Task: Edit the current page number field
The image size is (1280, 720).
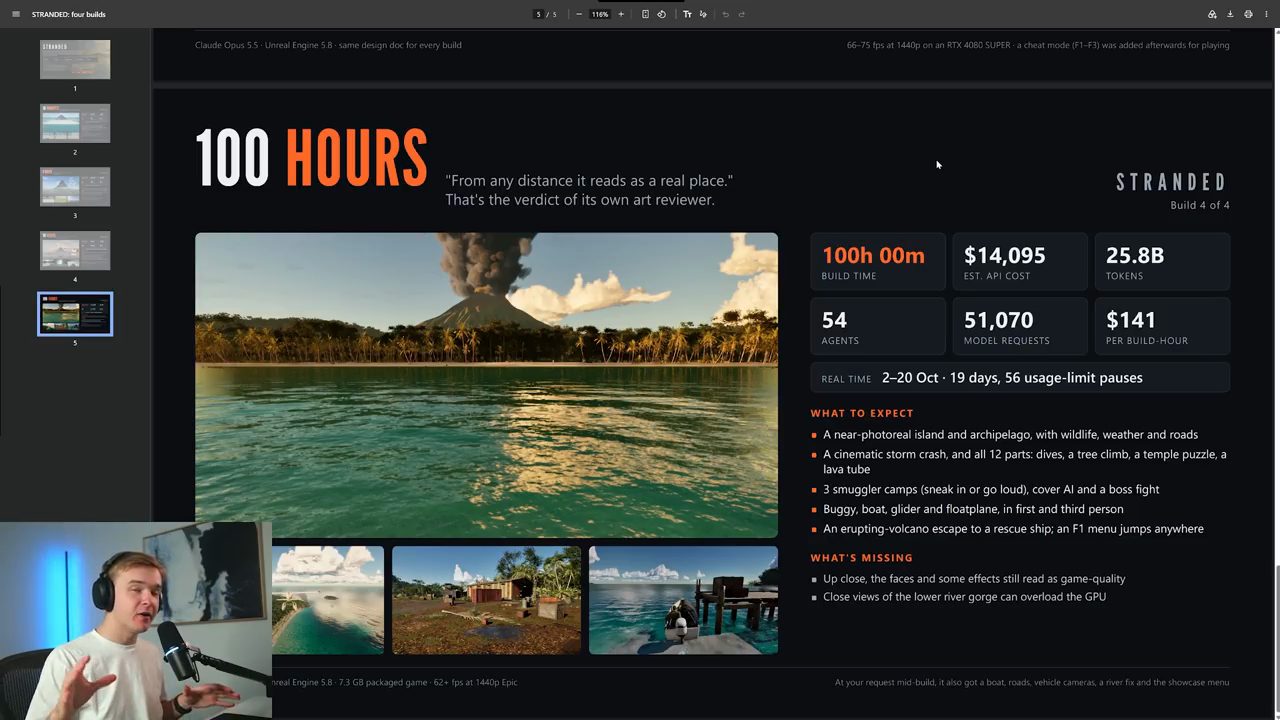Action: click(x=539, y=14)
